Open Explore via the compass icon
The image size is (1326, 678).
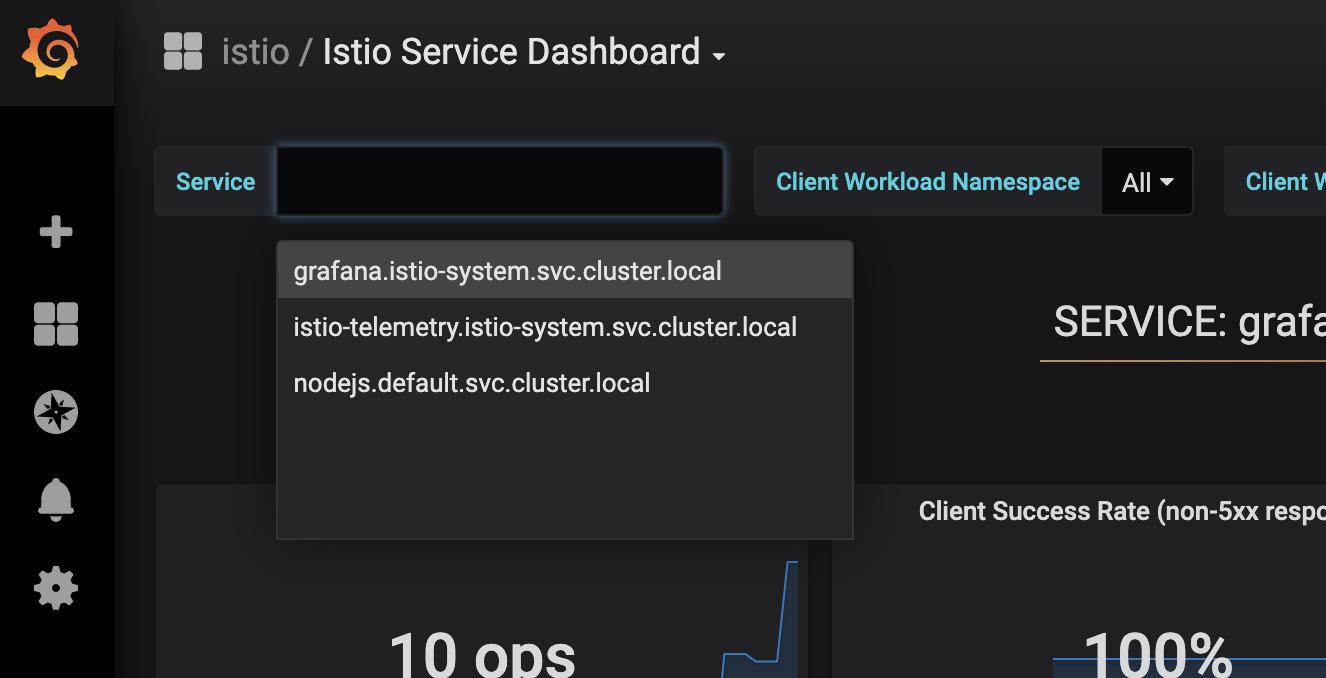(55, 411)
